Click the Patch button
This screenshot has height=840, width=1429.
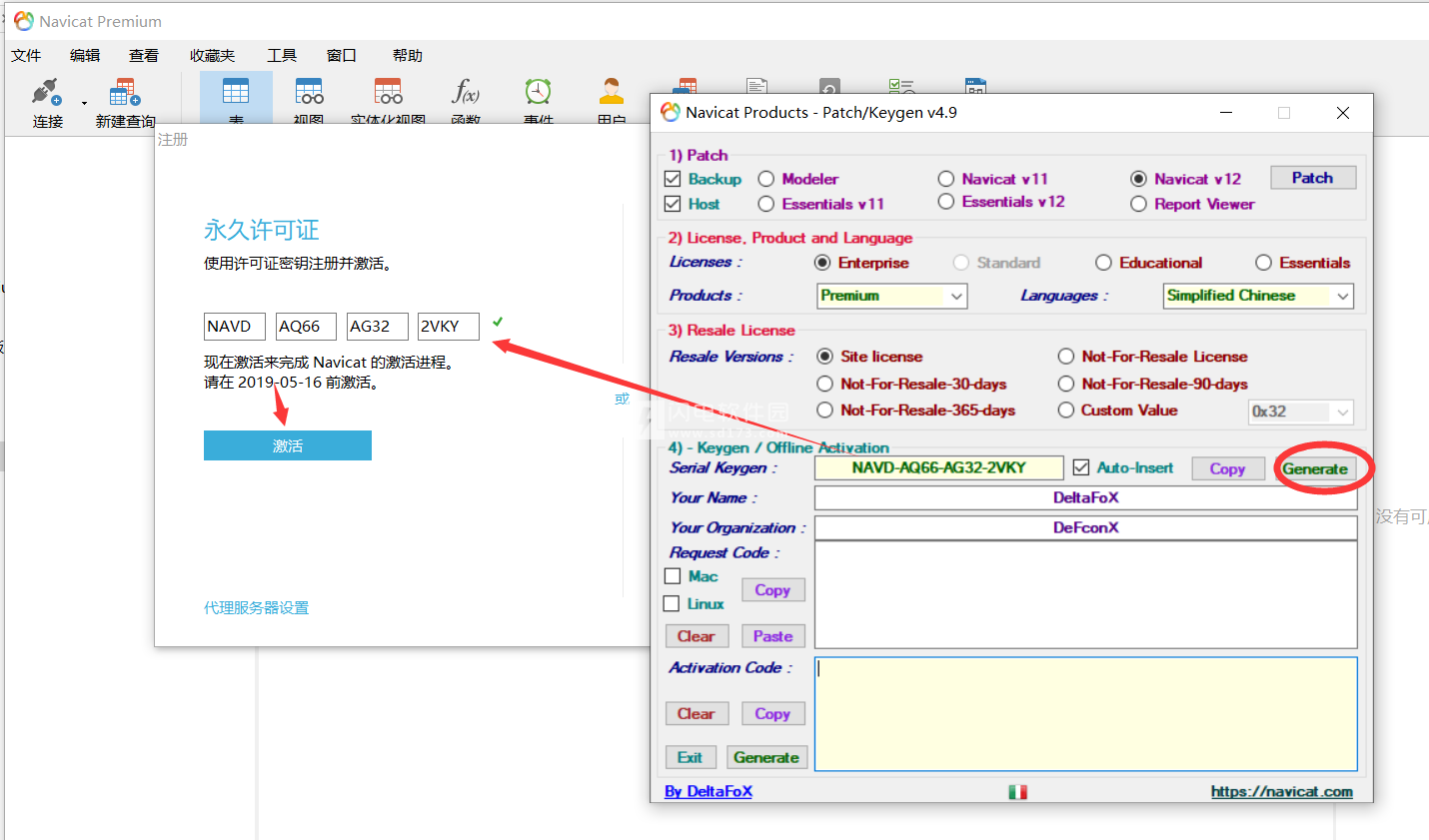point(1313,178)
